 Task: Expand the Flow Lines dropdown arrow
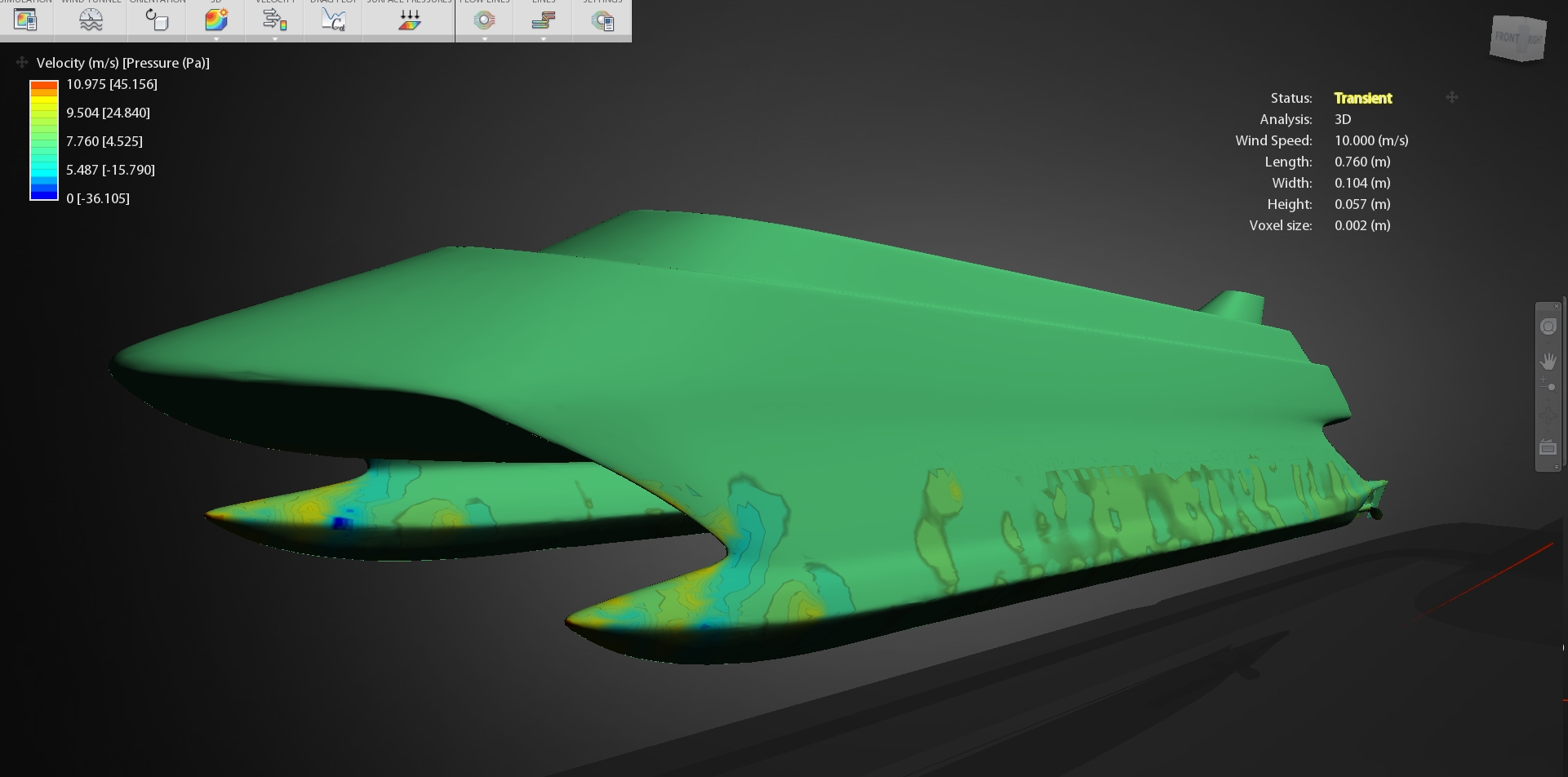[x=485, y=38]
